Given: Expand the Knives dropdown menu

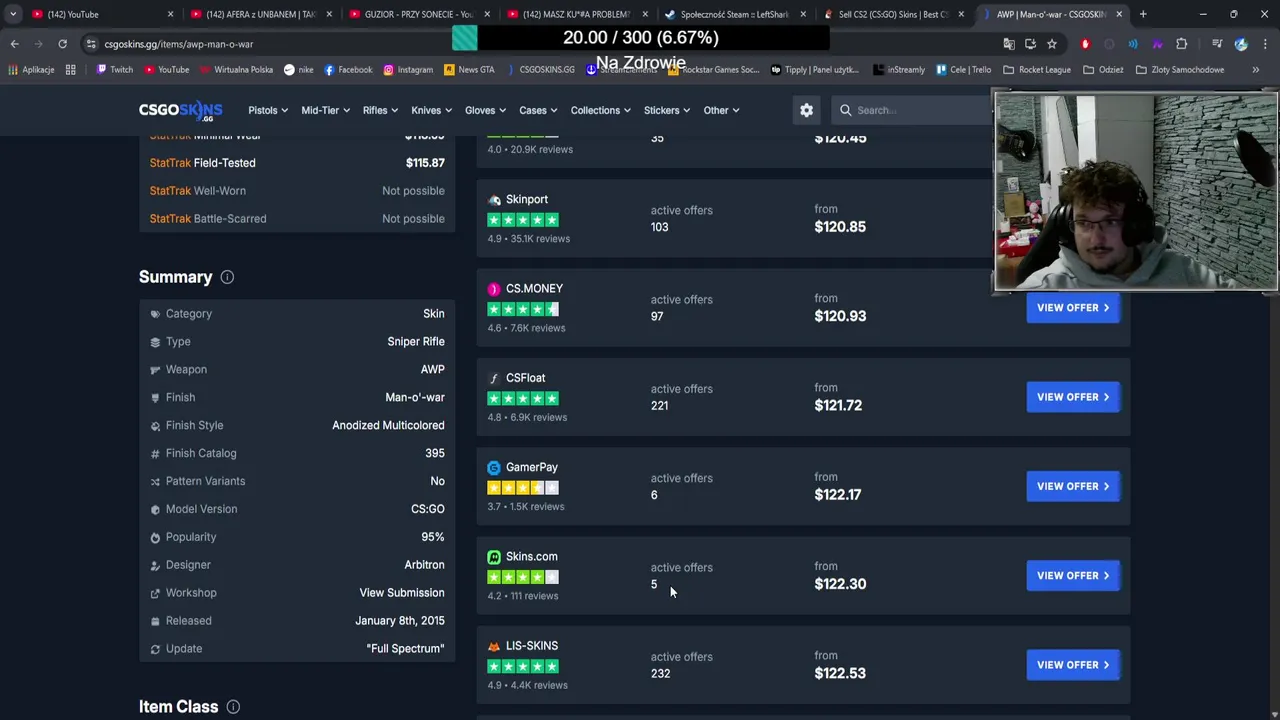Looking at the screenshot, I should [431, 110].
